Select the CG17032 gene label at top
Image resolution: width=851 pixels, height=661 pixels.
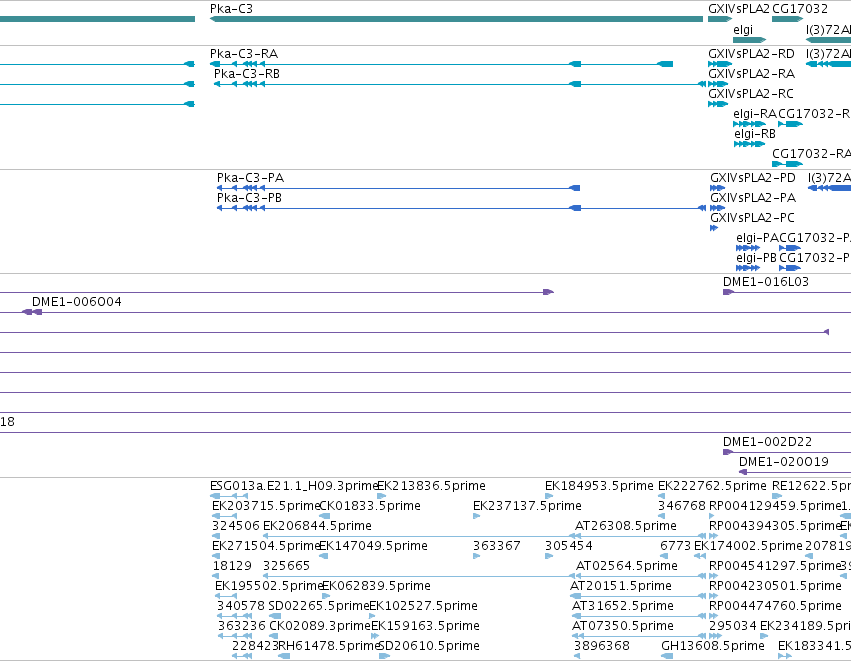coord(800,9)
